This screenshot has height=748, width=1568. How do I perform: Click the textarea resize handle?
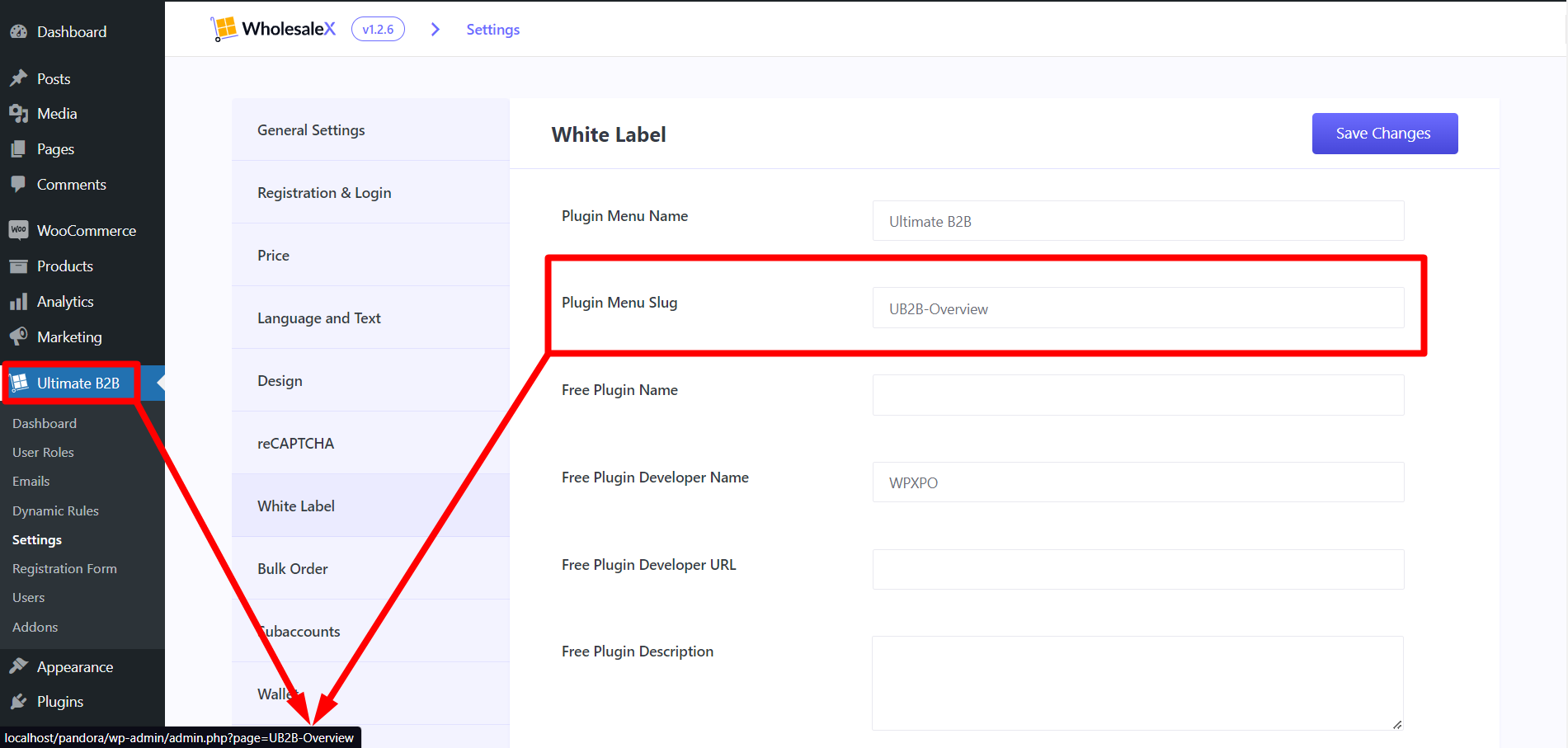coord(1396,724)
